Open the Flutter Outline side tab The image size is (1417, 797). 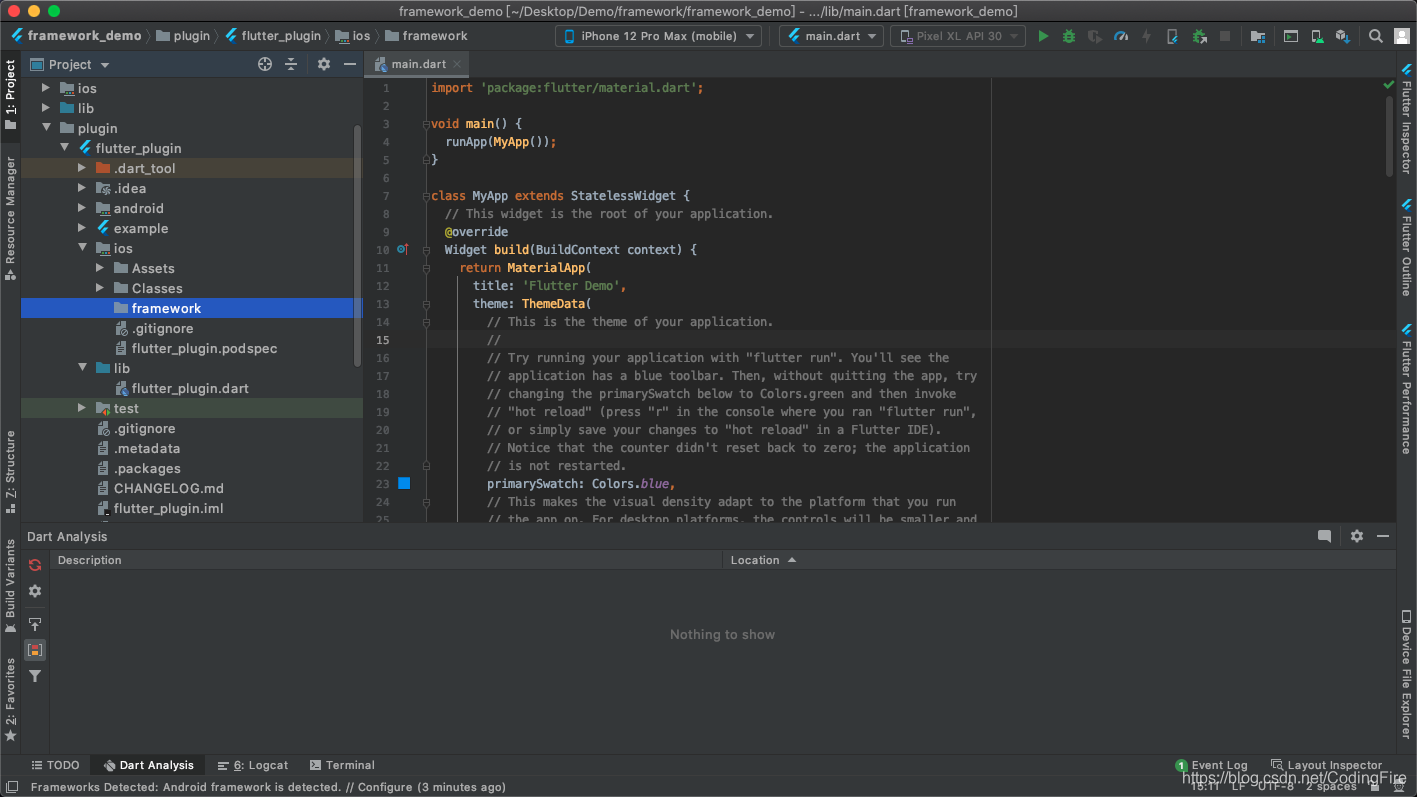1406,248
